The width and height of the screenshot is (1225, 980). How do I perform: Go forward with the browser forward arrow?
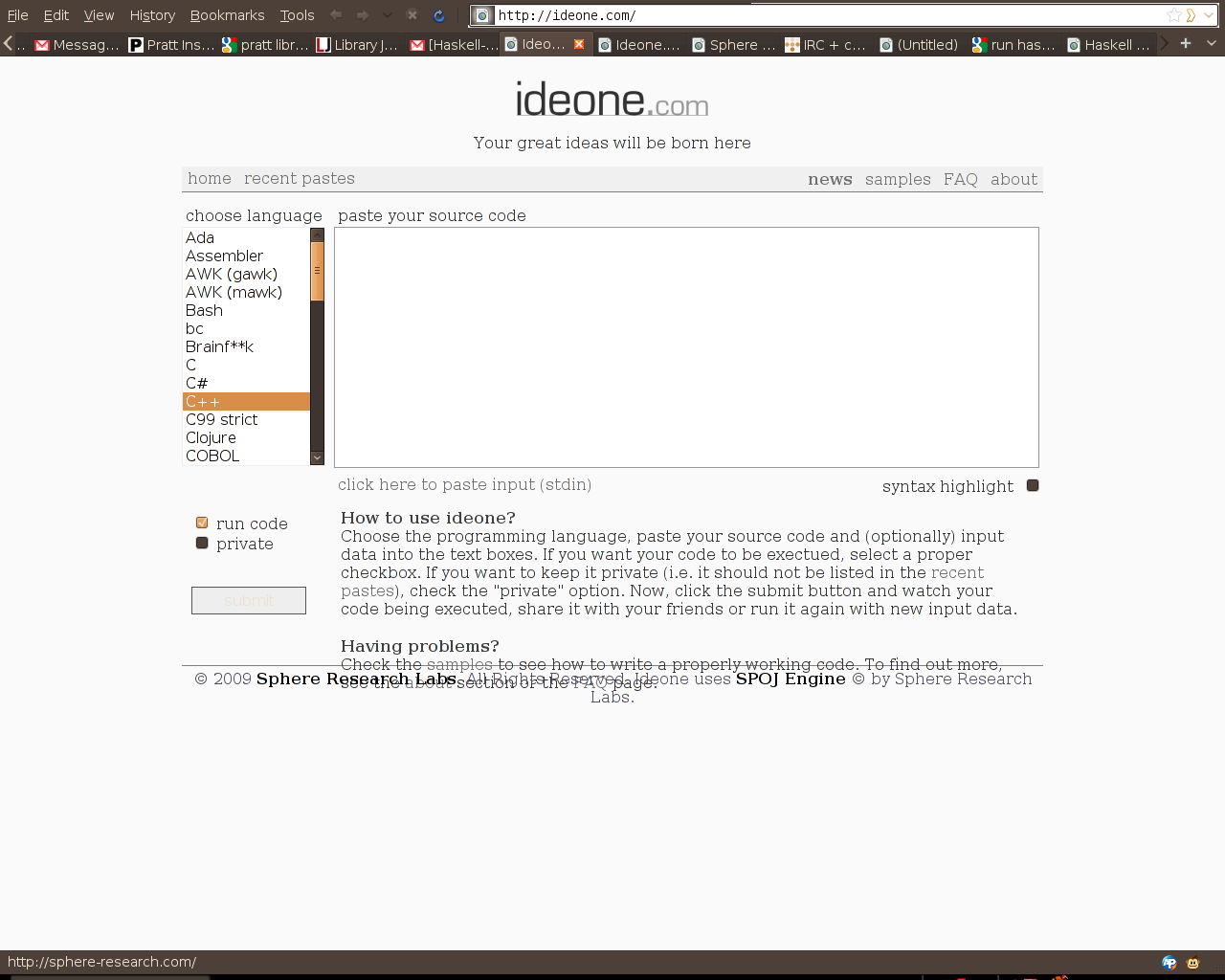click(363, 15)
